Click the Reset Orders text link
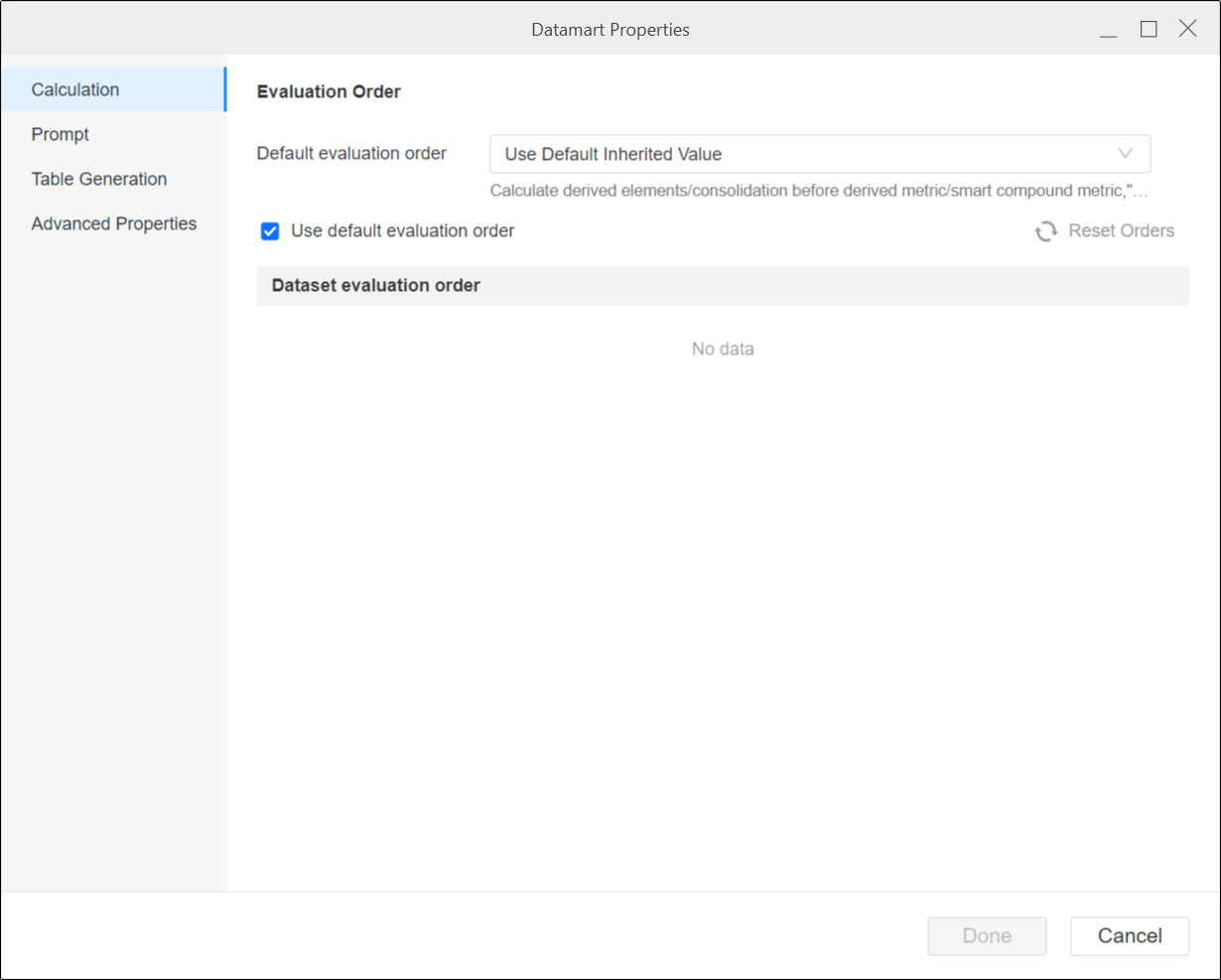The height and width of the screenshot is (980, 1221). [x=1121, y=231]
